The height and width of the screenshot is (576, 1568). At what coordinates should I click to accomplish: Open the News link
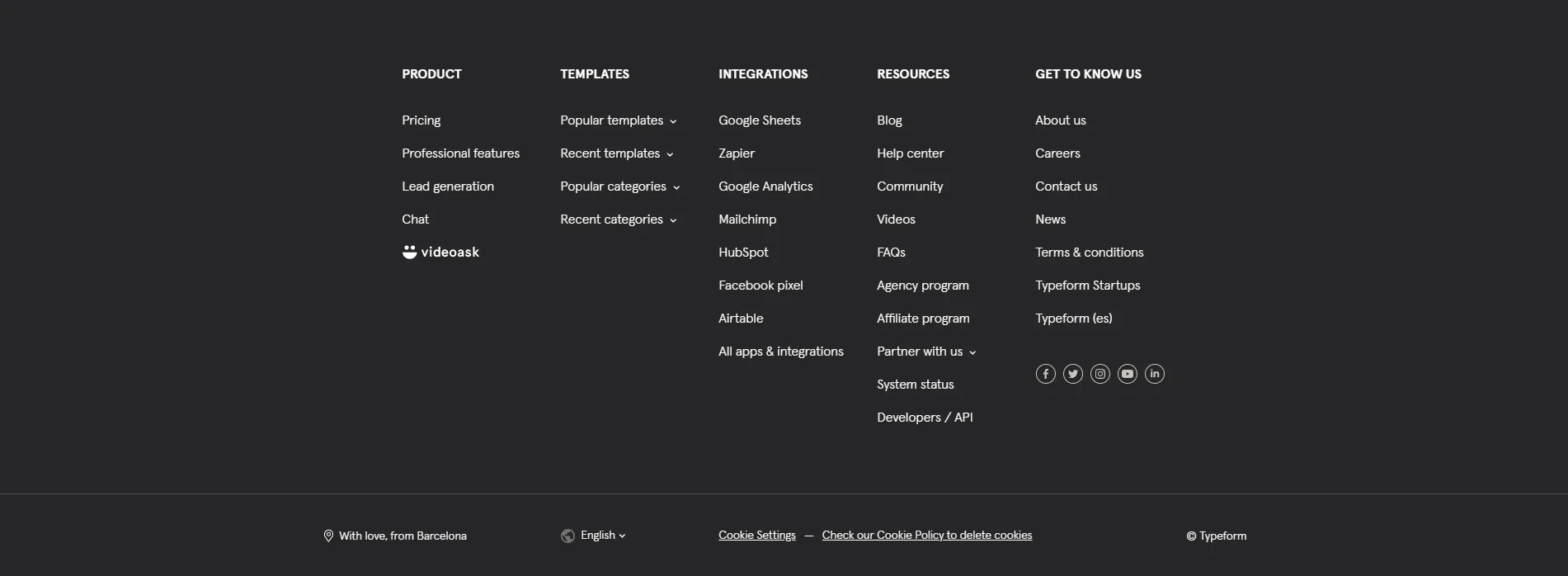coord(1051,220)
